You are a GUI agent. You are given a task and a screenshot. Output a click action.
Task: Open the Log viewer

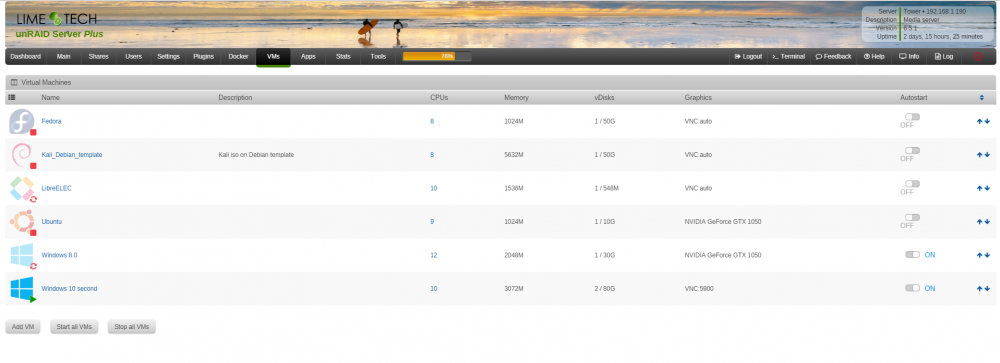[x=944, y=56]
